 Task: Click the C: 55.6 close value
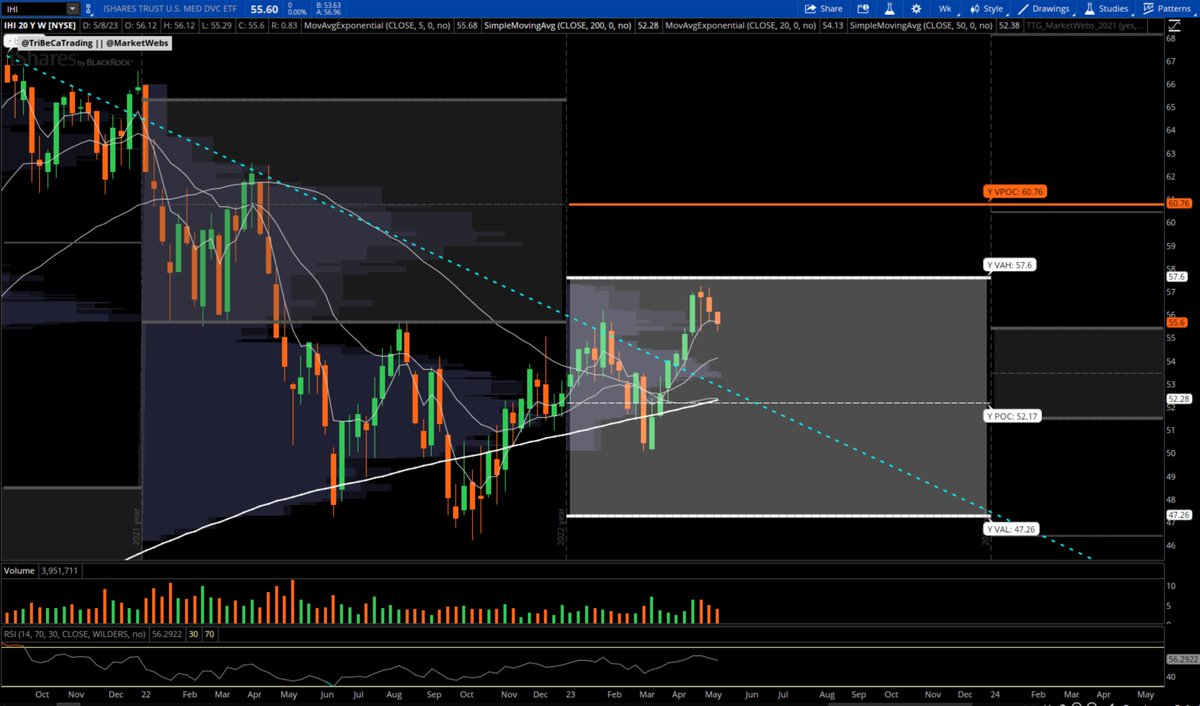coord(252,26)
